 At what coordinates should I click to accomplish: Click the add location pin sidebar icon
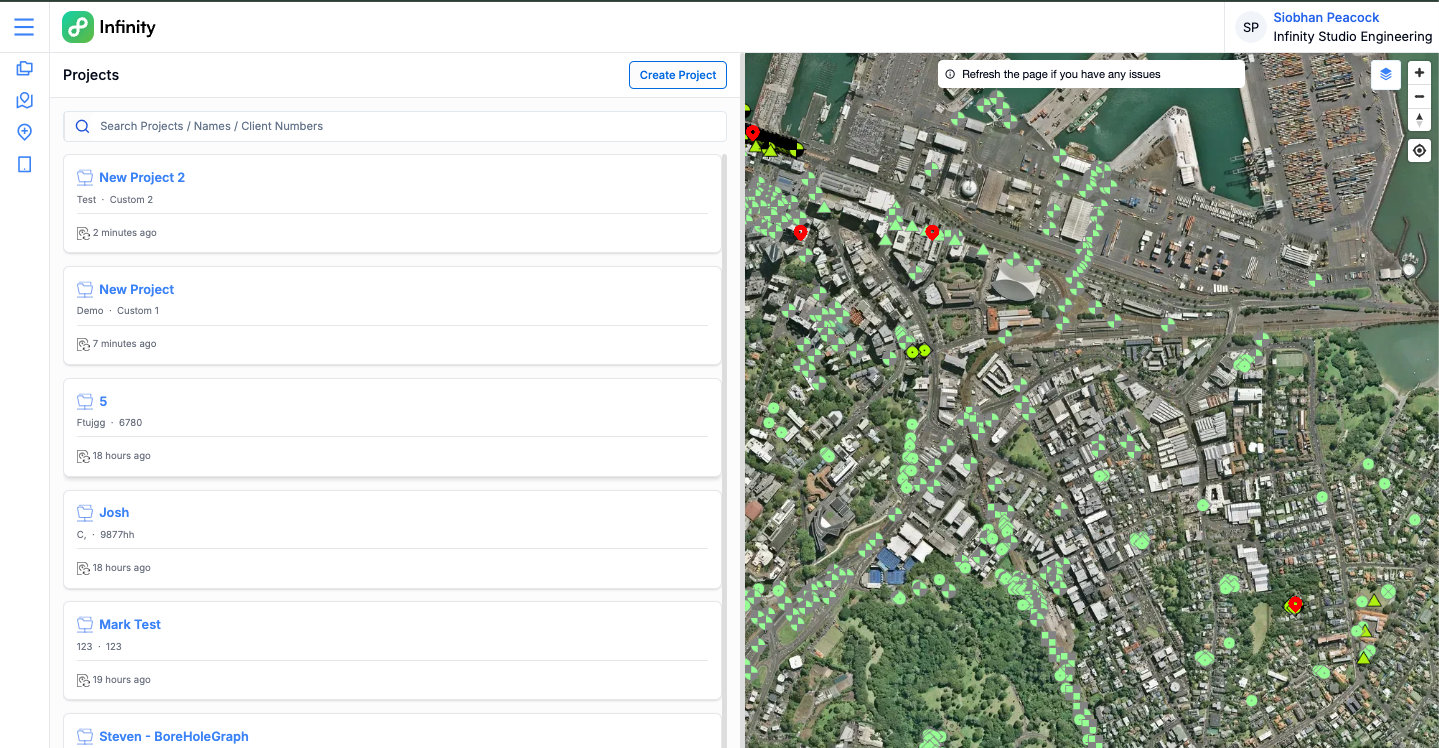tap(24, 132)
